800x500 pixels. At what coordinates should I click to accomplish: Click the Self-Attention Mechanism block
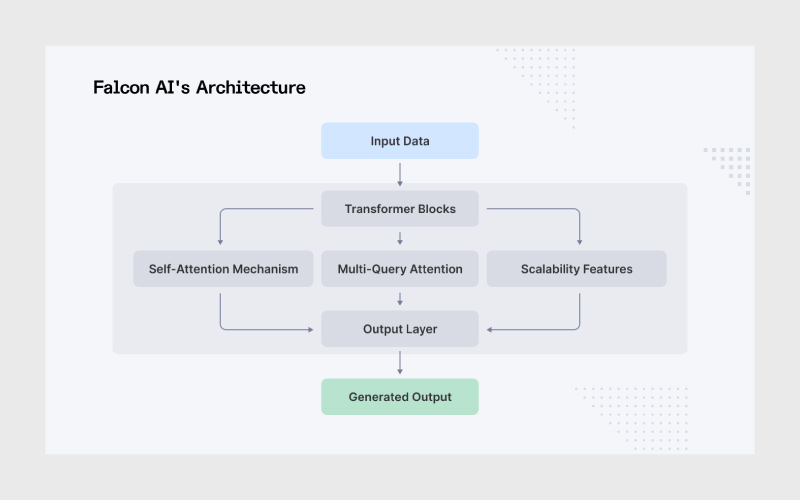(223, 269)
